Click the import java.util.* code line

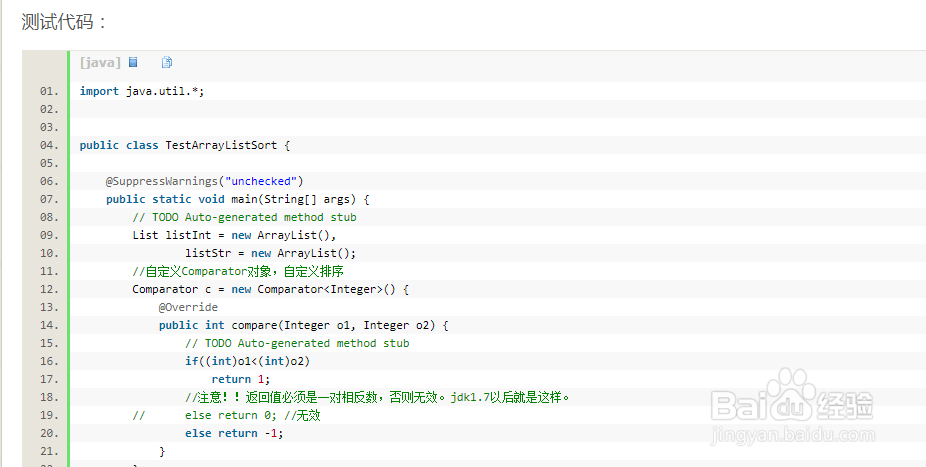pyautogui.click(x=142, y=91)
